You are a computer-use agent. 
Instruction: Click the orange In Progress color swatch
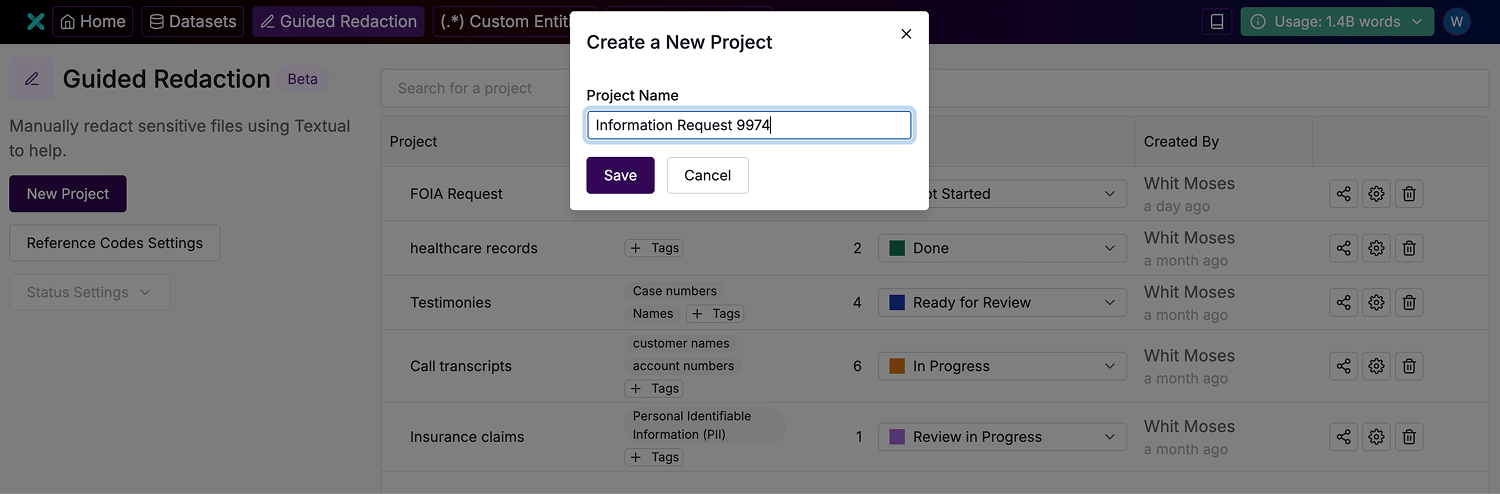coord(897,366)
